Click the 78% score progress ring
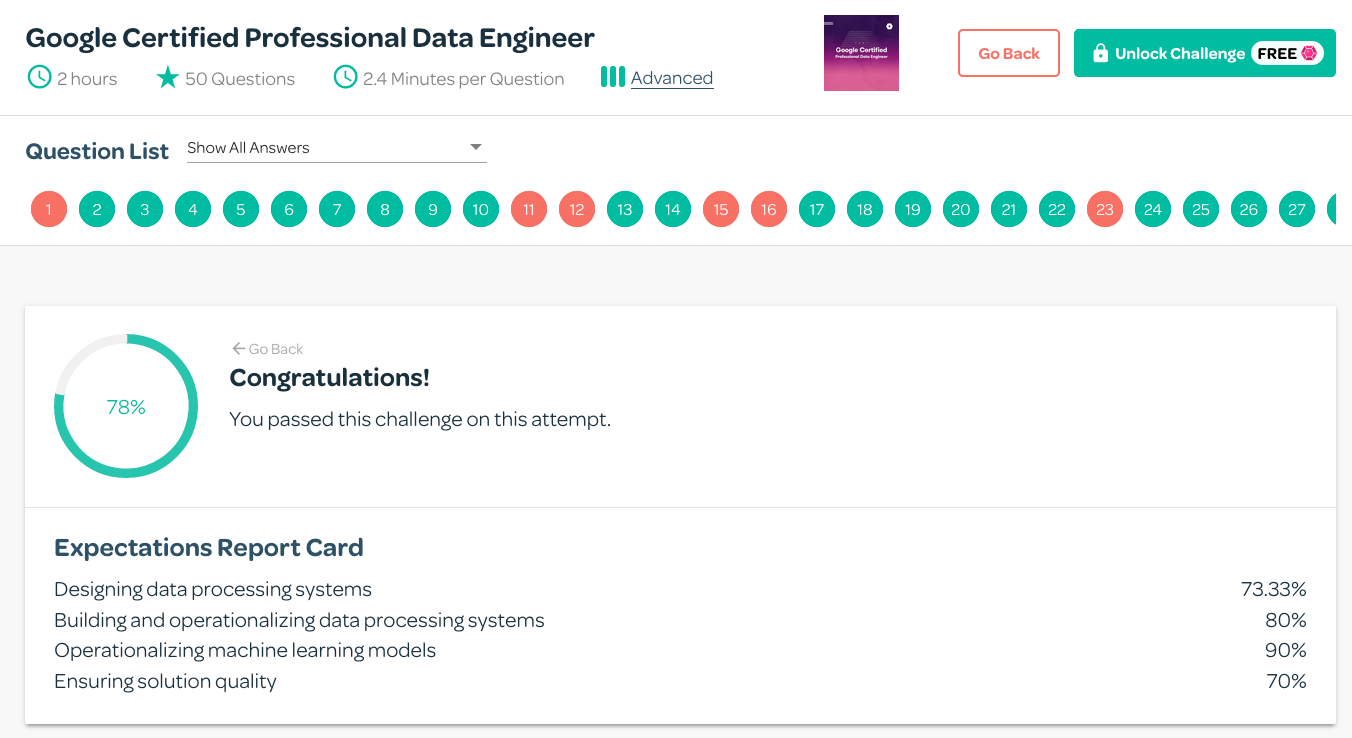This screenshot has width=1352, height=738. coord(126,407)
